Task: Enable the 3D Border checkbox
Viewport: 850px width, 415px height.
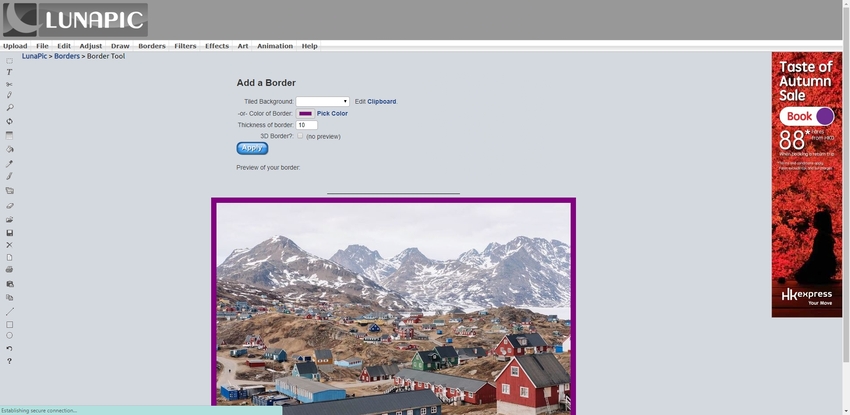Action: point(300,135)
